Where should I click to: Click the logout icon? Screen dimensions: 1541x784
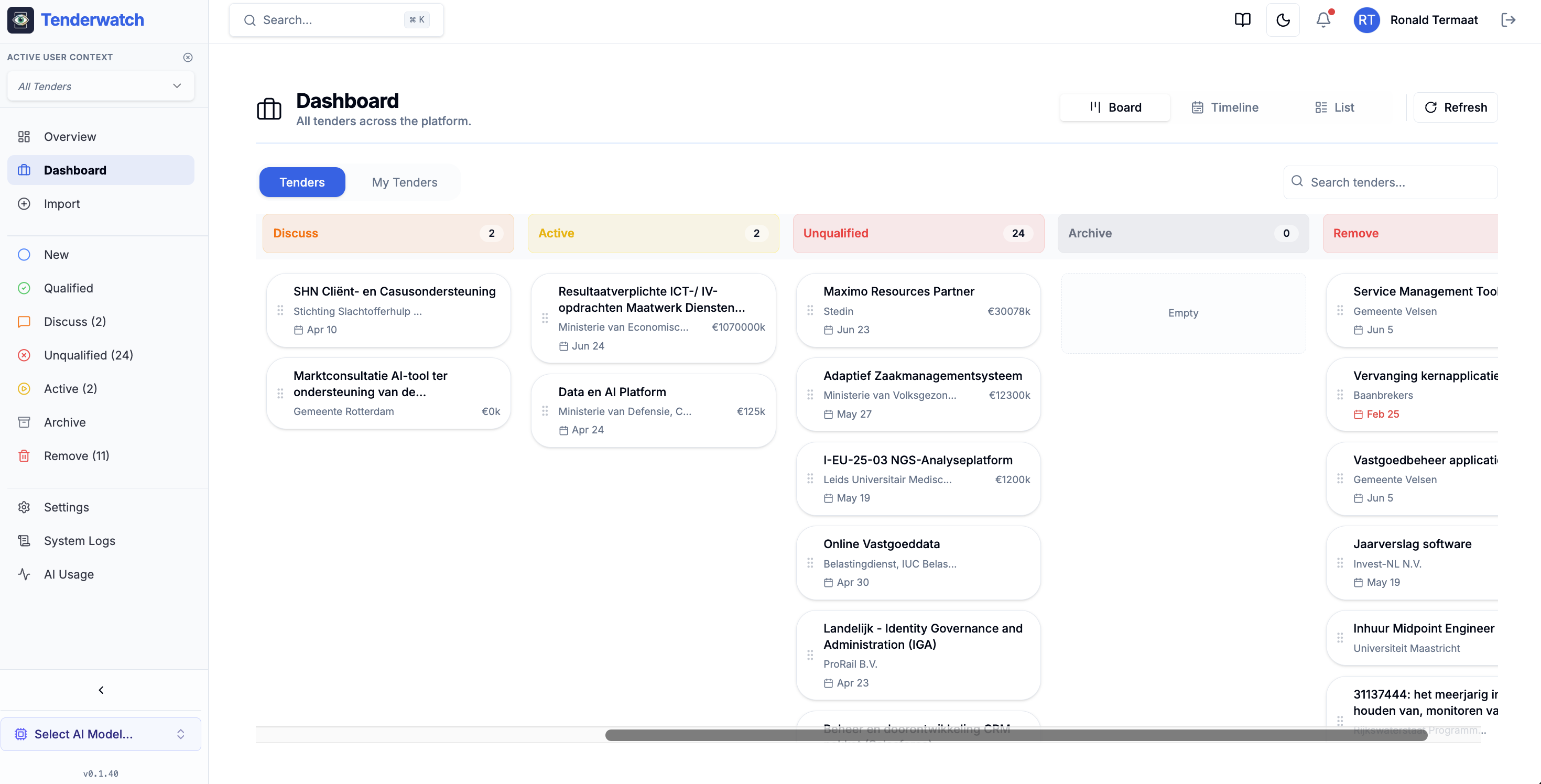1508,20
